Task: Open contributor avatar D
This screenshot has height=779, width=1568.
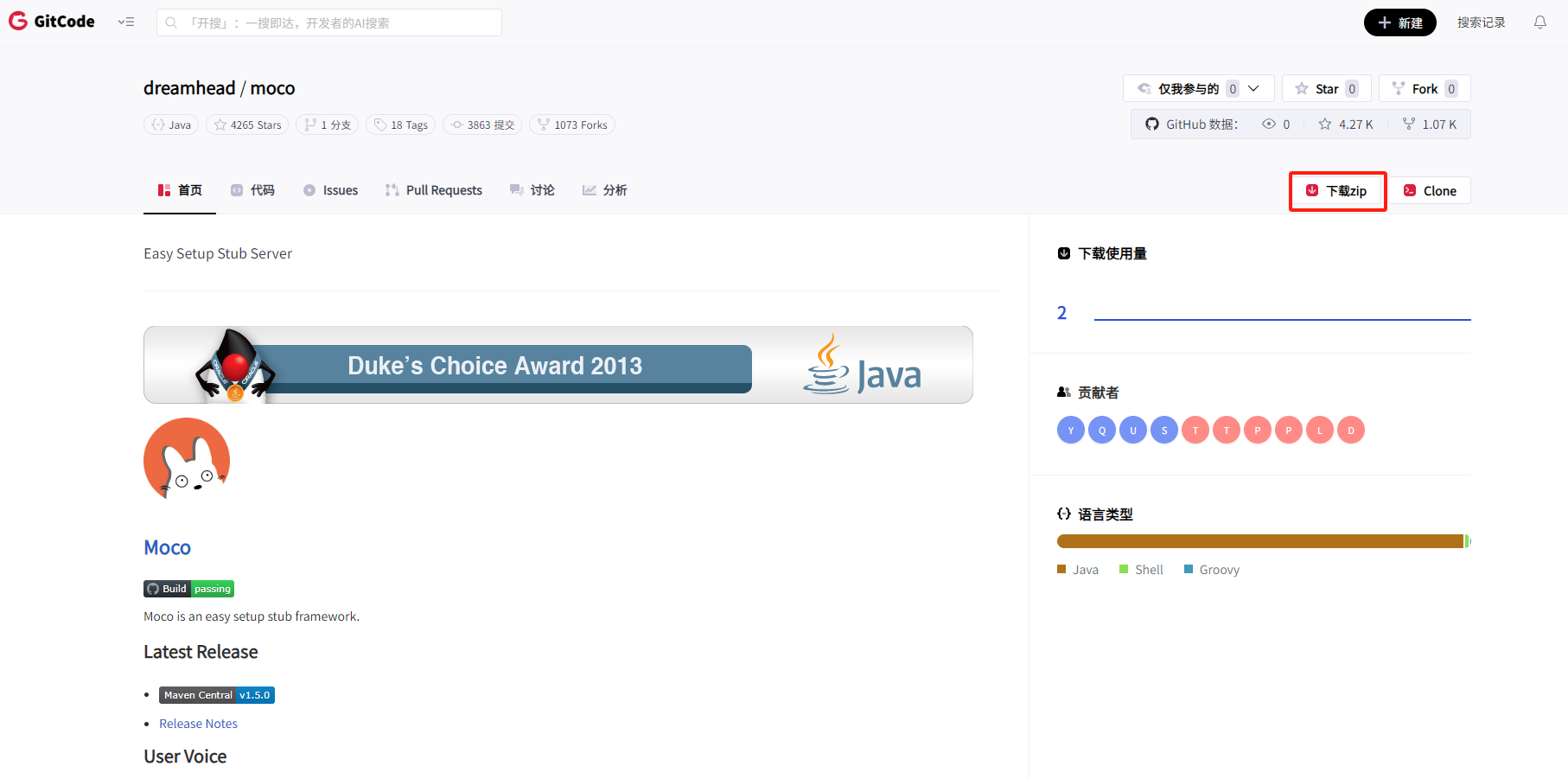Action: (x=1351, y=430)
